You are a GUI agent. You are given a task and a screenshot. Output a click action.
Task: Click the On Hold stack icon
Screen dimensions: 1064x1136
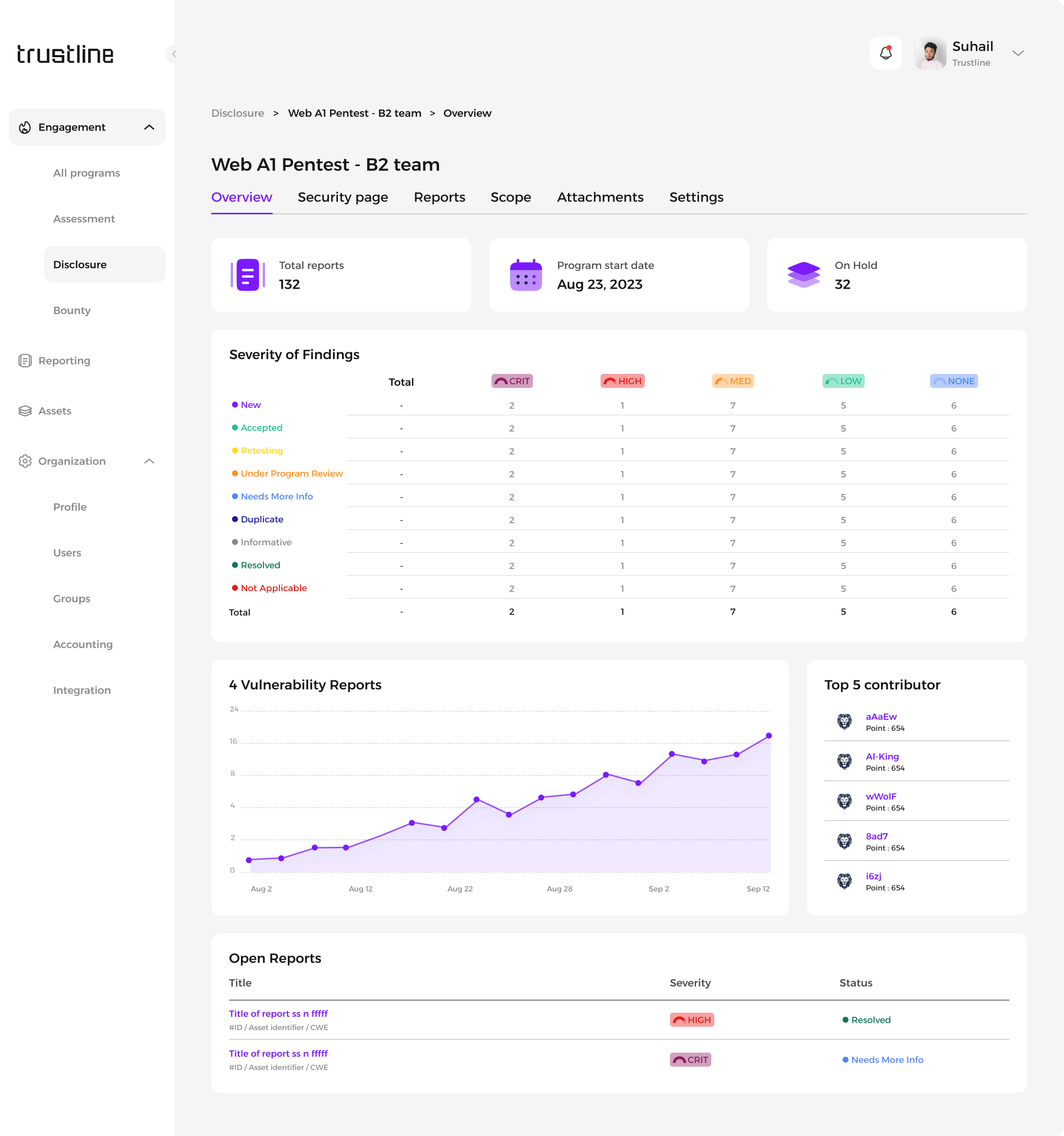(x=803, y=275)
